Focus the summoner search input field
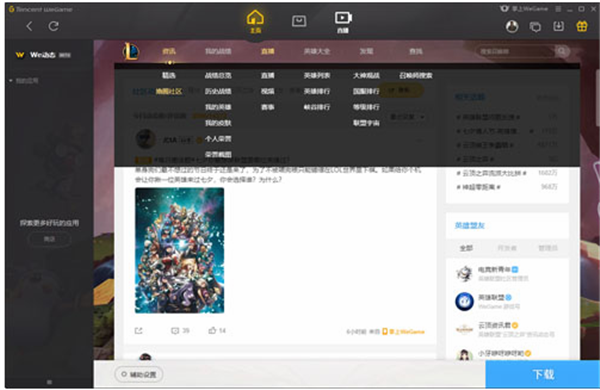The height and width of the screenshot is (390, 600). pyautogui.click(x=515, y=51)
